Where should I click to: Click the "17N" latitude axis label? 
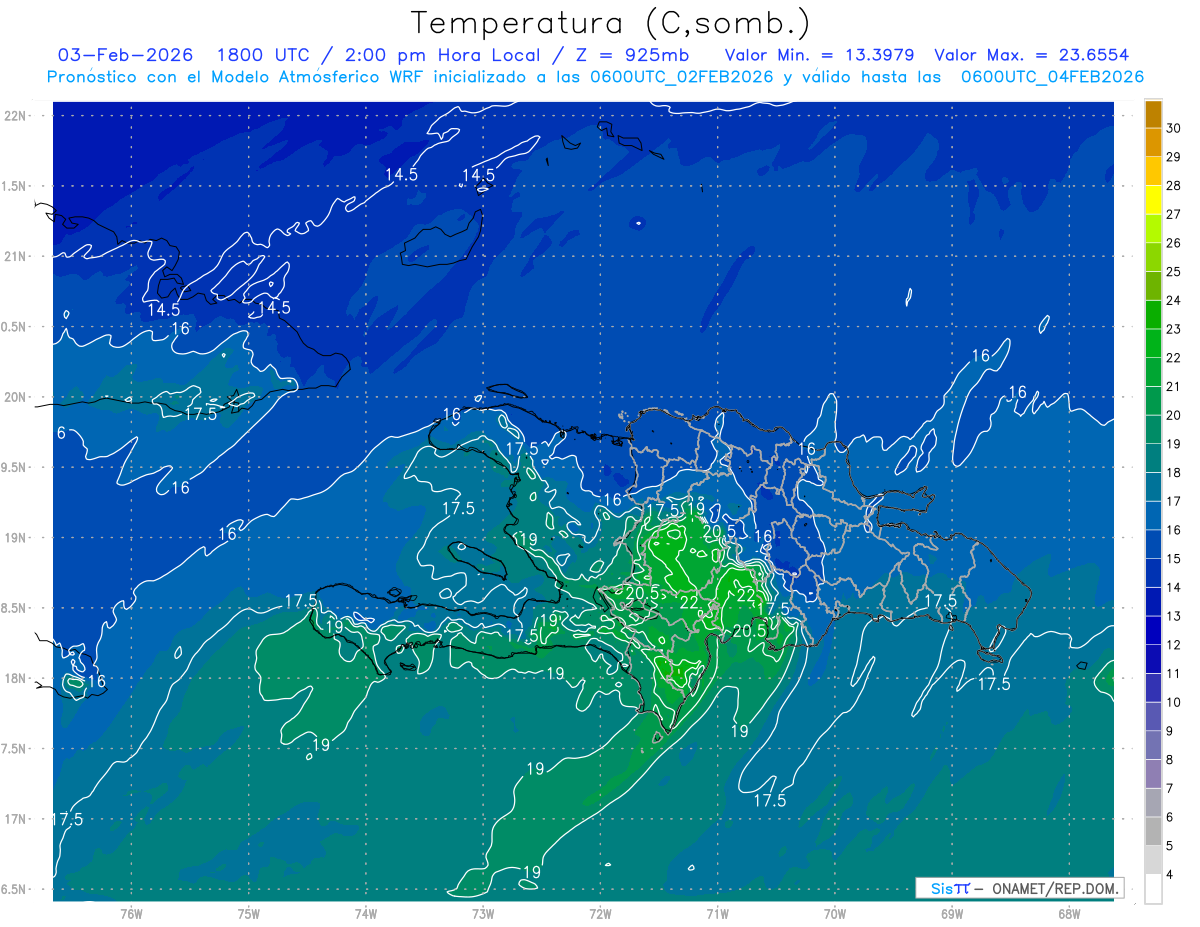[x=16, y=819]
